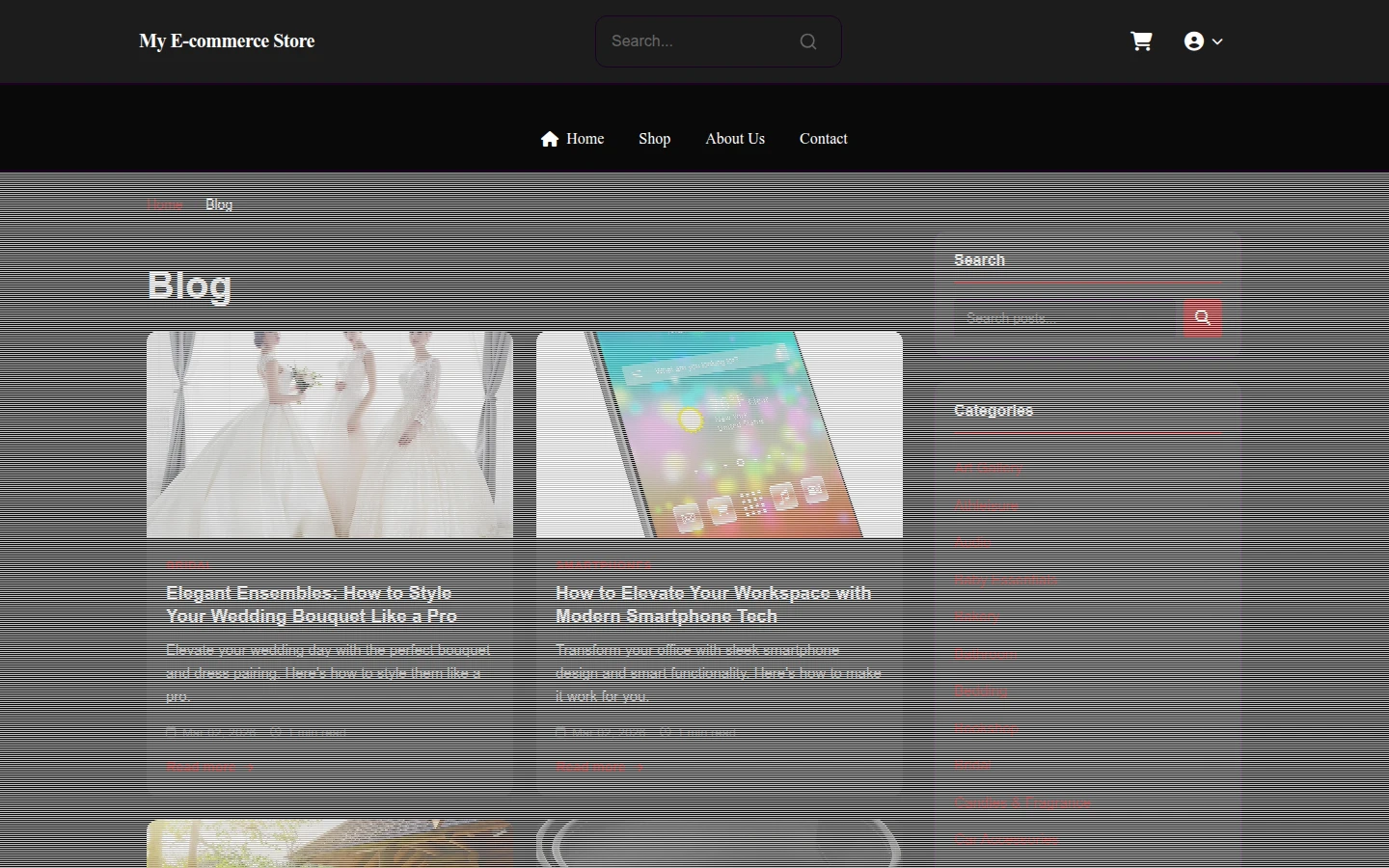Select the Bookshop category
Viewport: 1389px width, 868px height.
point(986,729)
